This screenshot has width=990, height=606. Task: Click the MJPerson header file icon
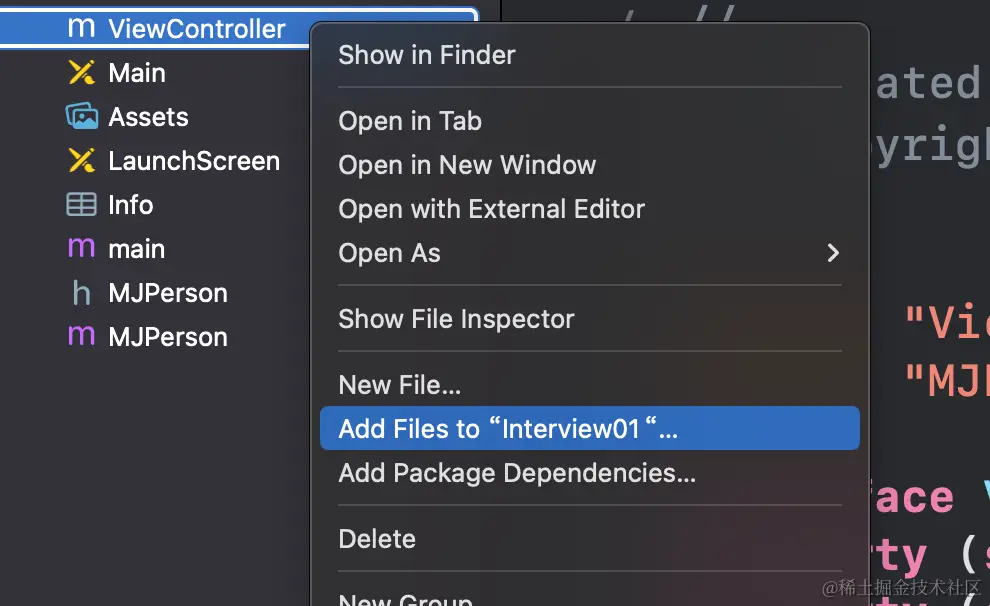pos(81,293)
